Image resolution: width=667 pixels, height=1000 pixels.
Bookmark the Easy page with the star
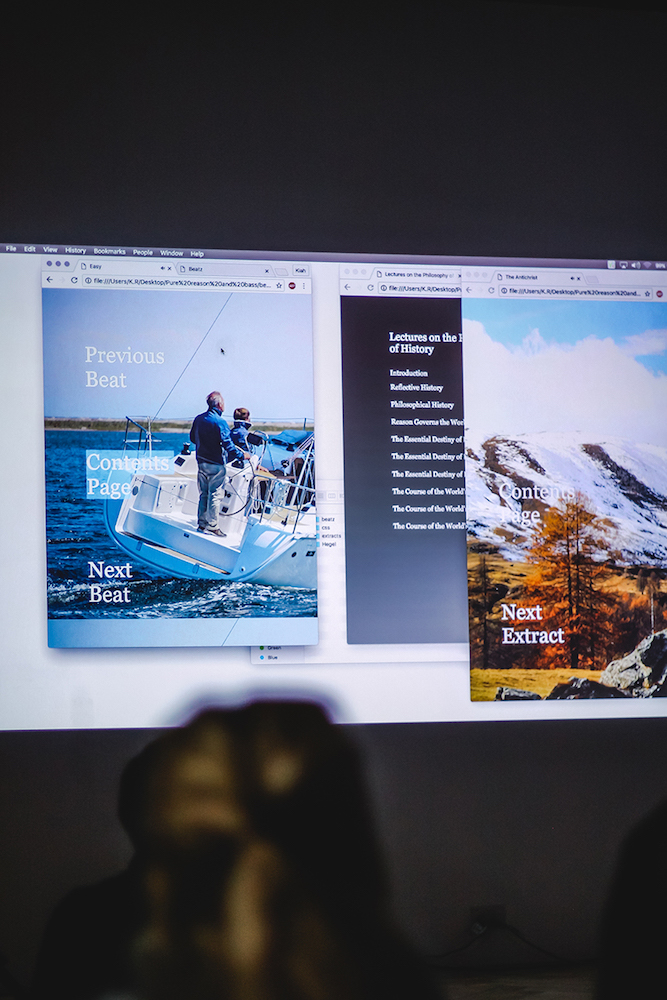pos(279,285)
